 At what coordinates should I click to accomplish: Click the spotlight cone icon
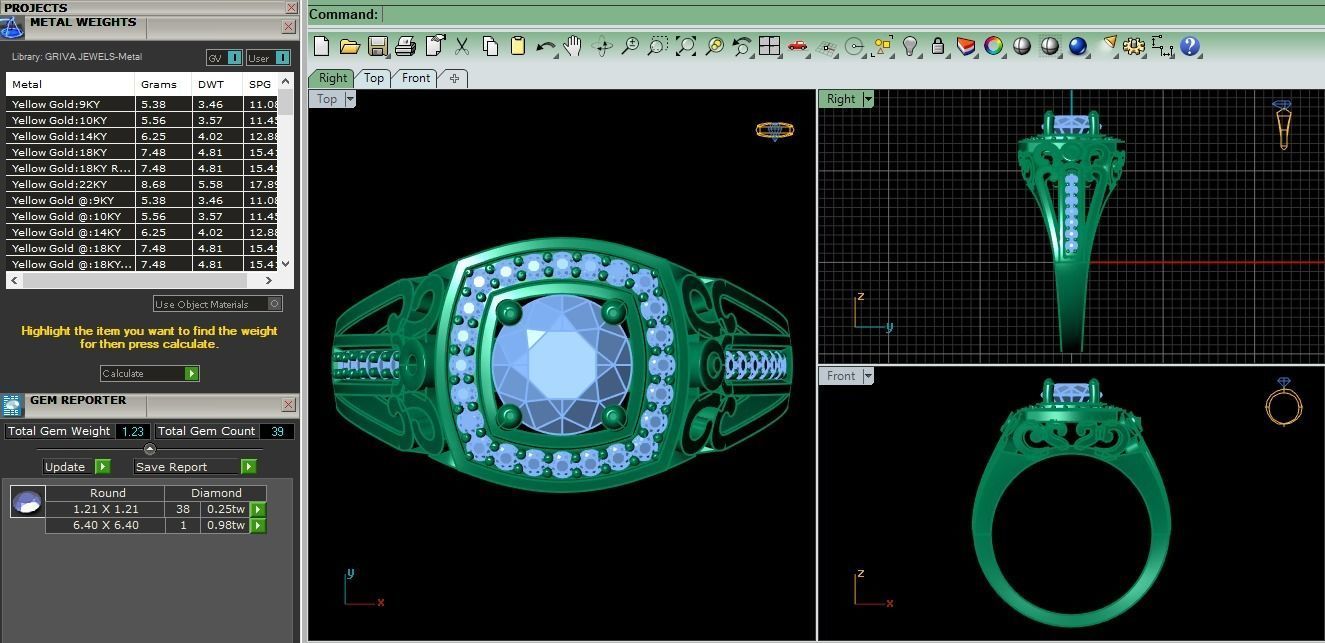pyautogui.click(x=1109, y=46)
